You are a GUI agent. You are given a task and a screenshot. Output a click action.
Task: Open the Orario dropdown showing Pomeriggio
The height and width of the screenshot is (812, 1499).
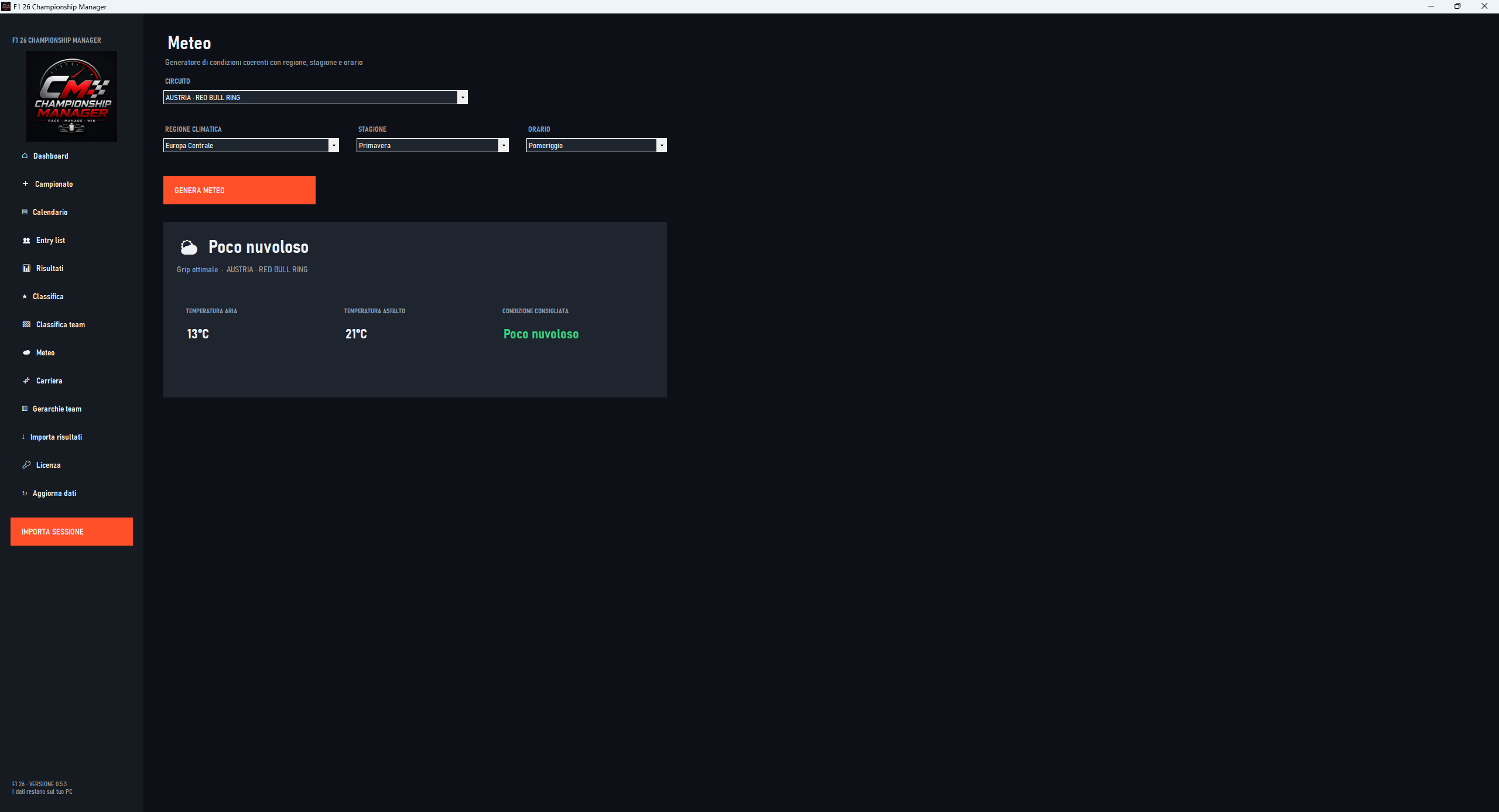(x=597, y=145)
